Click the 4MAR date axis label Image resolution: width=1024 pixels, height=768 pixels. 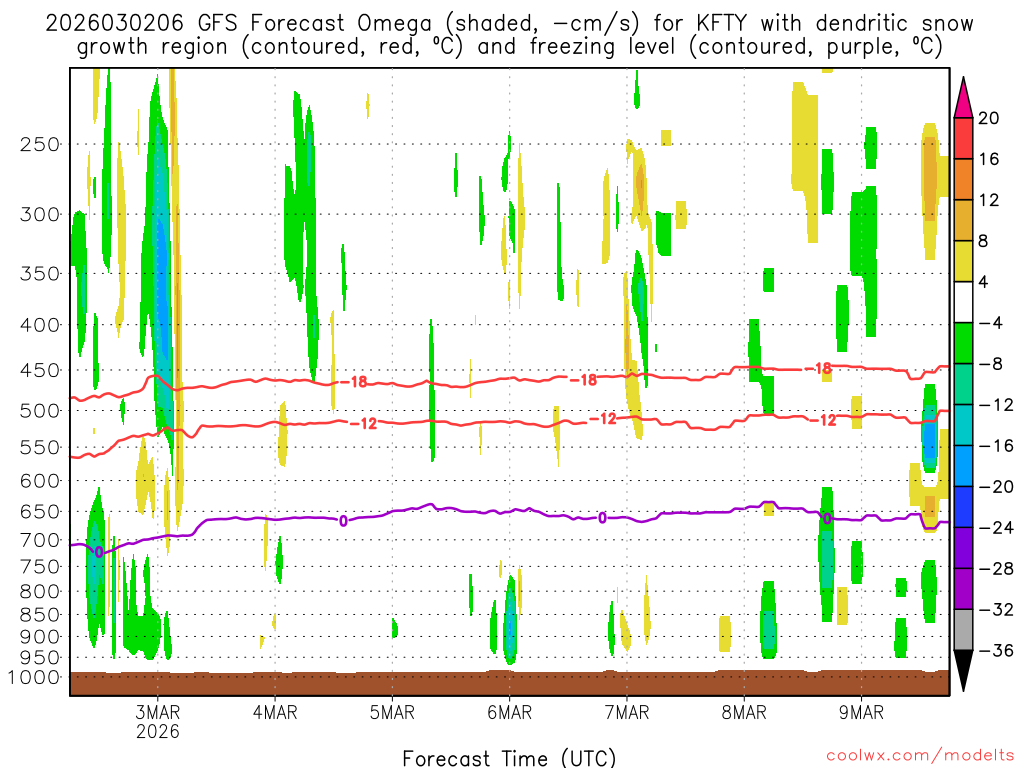pos(275,712)
